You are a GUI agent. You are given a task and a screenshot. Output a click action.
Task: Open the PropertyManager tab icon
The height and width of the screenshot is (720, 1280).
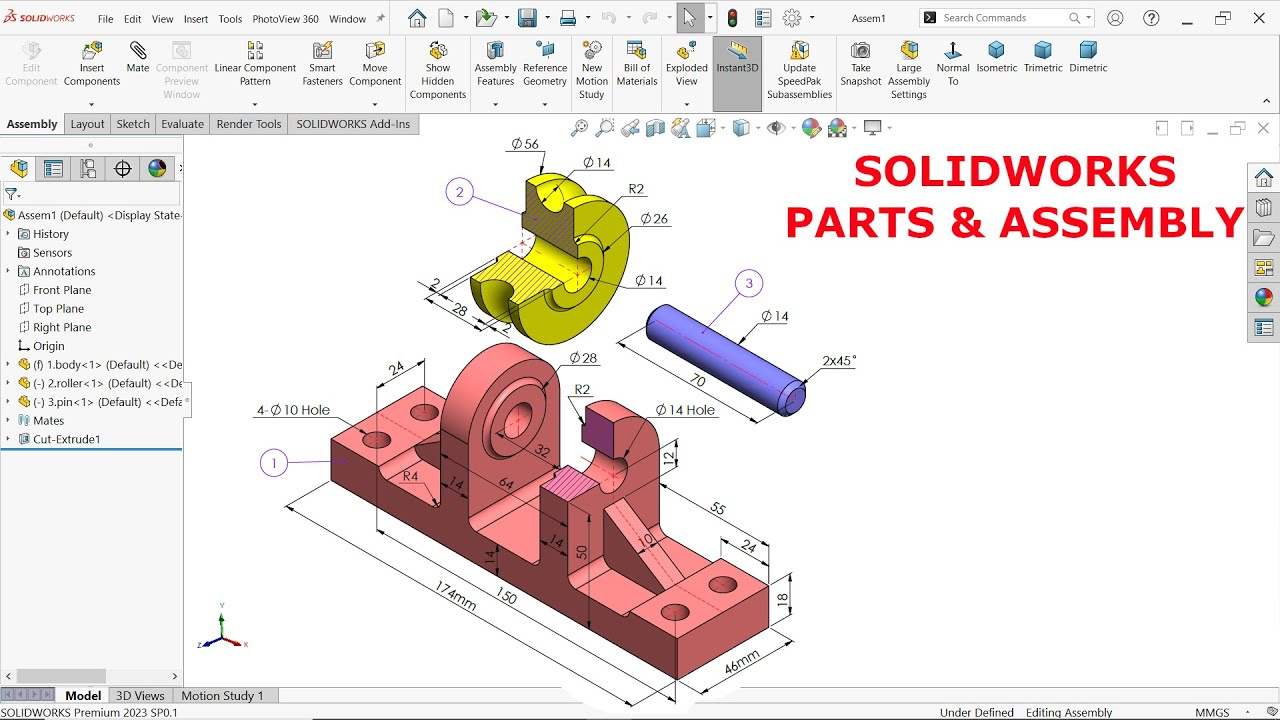click(53, 169)
